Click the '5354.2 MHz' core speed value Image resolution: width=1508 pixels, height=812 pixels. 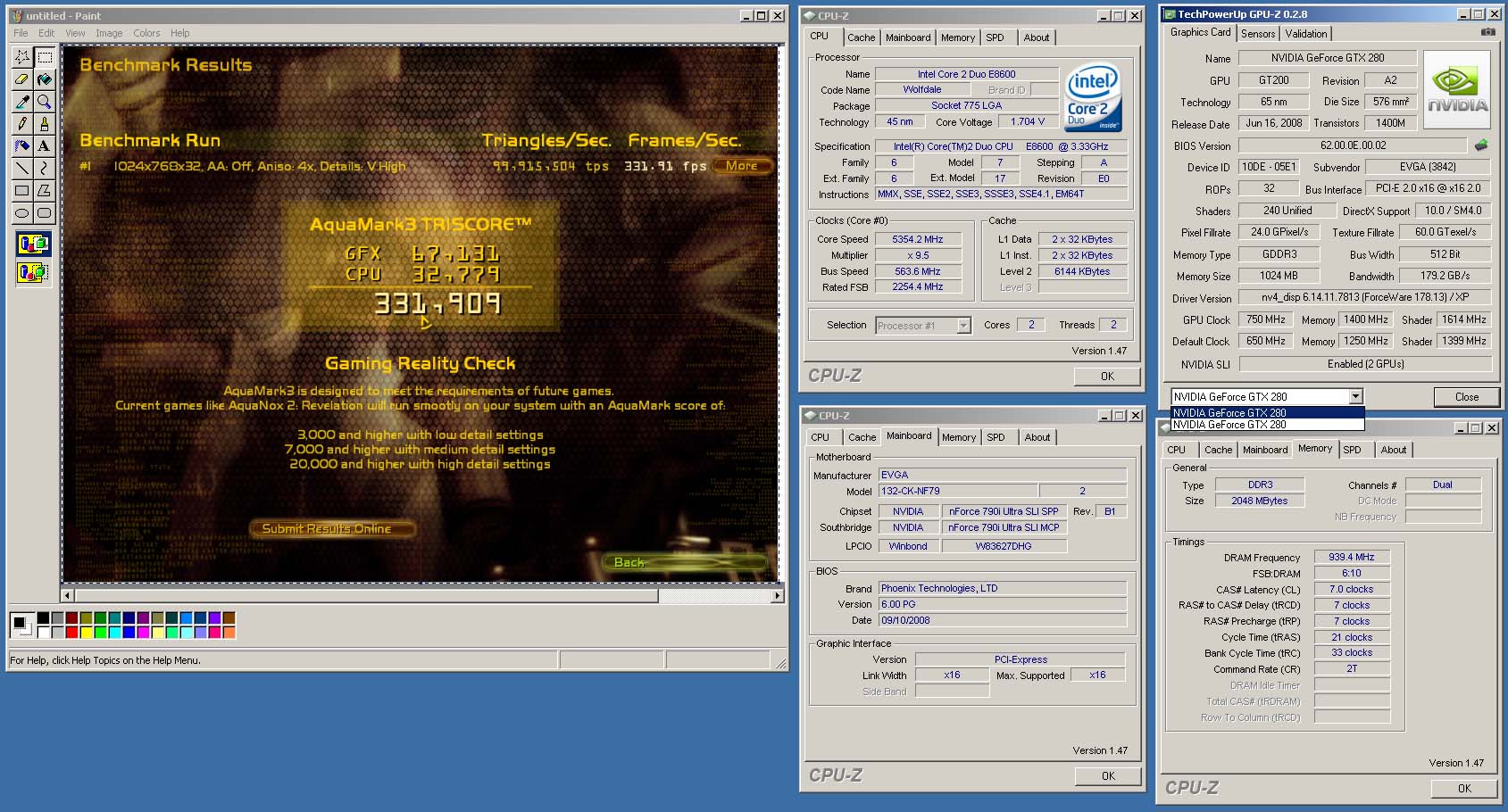coord(917,239)
